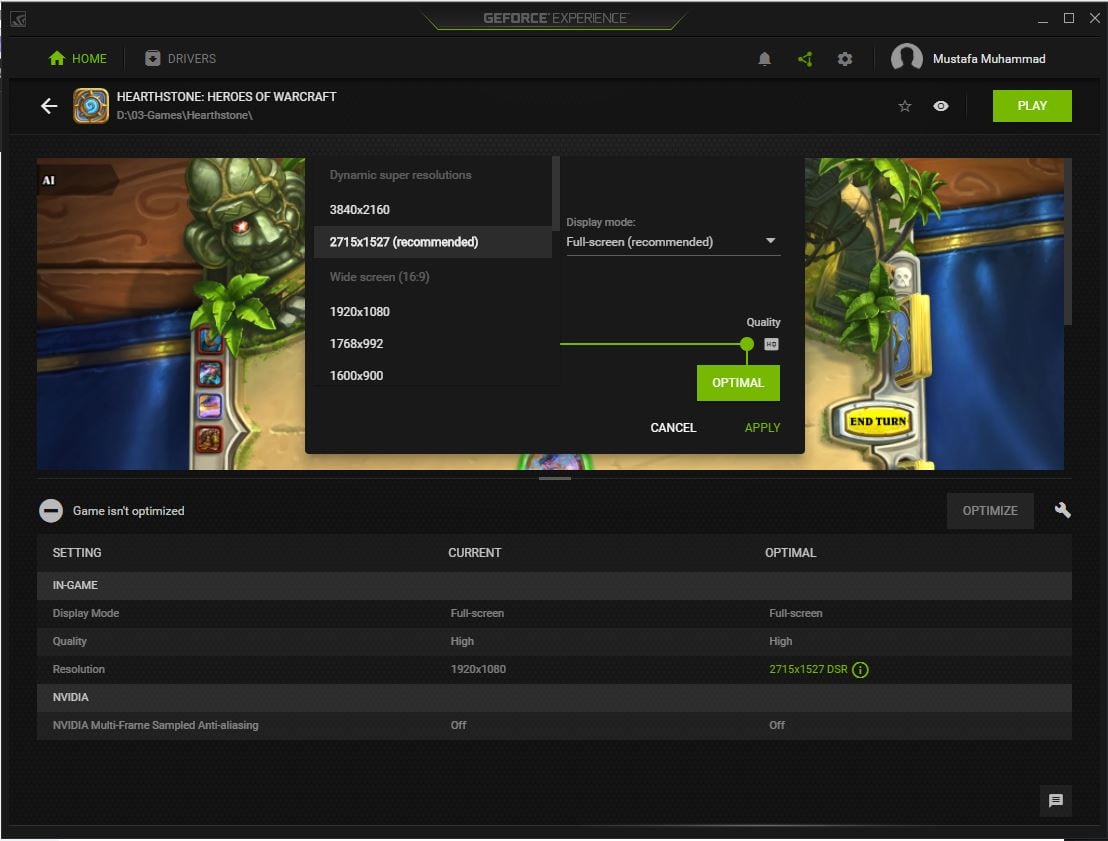The image size is (1108, 841).
Task: Apply the custom settings
Action: 762,428
